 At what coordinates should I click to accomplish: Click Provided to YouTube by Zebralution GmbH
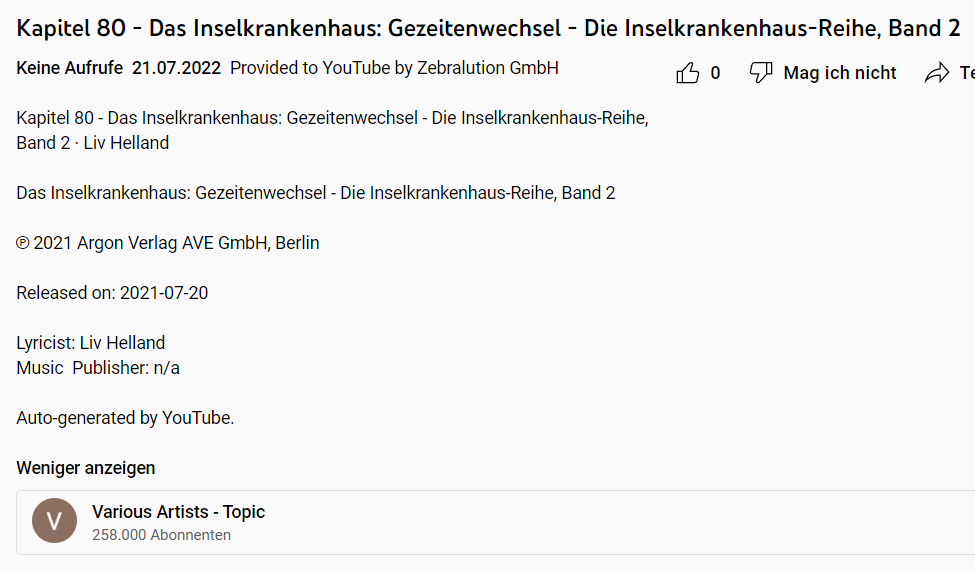coord(394,68)
